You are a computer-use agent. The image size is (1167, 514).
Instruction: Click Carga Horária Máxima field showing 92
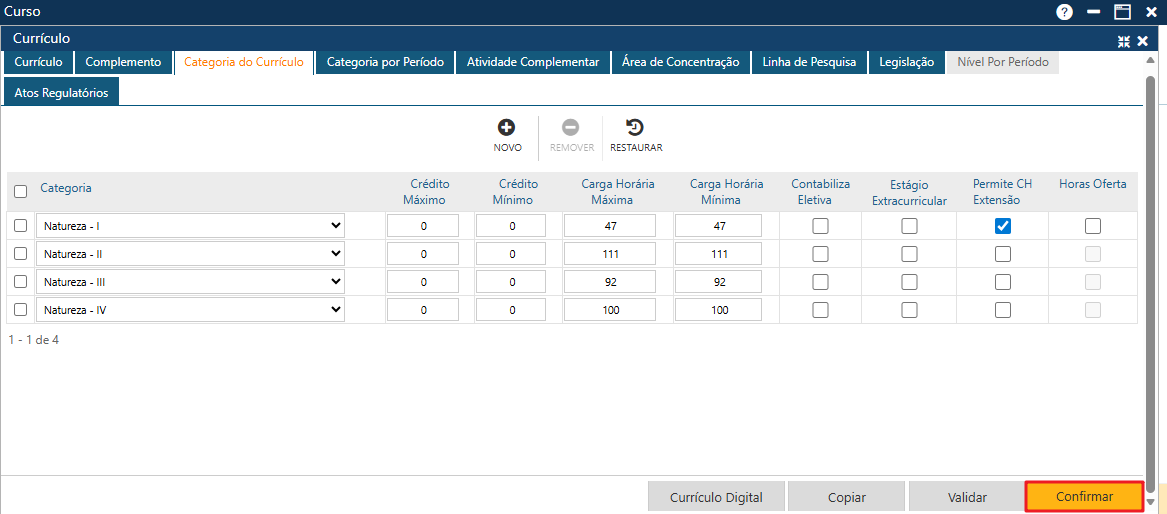[610, 282]
